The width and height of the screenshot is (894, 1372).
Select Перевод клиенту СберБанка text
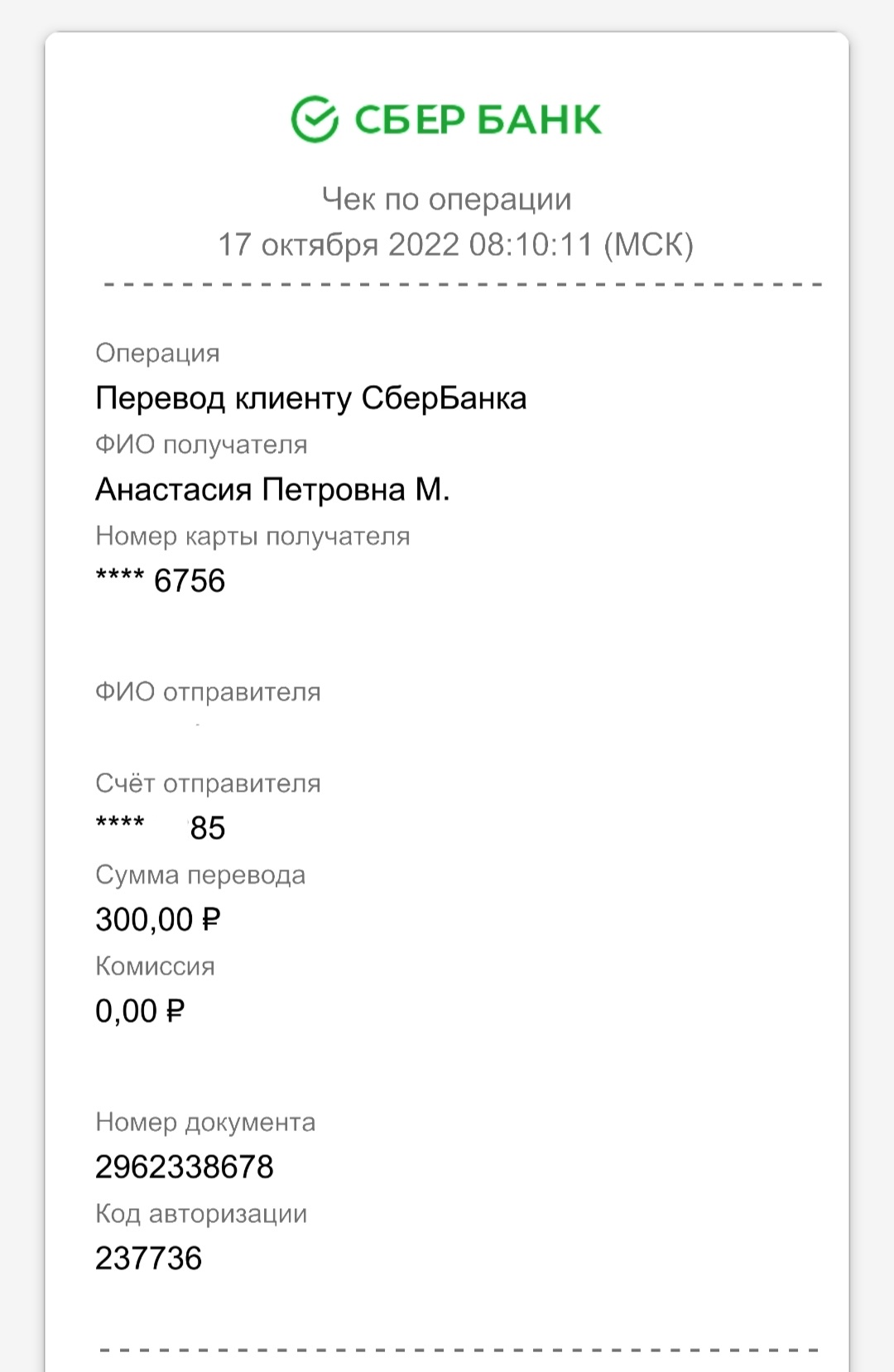click(311, 398)
